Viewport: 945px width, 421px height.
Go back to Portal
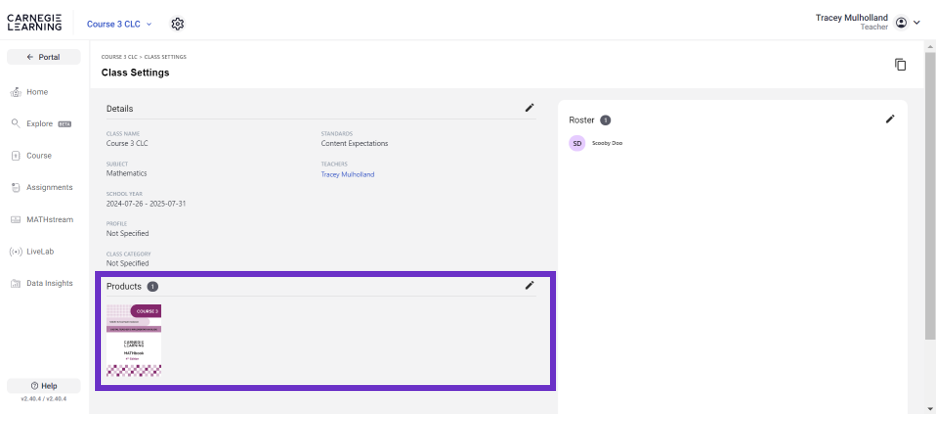(x=43, y=57)
